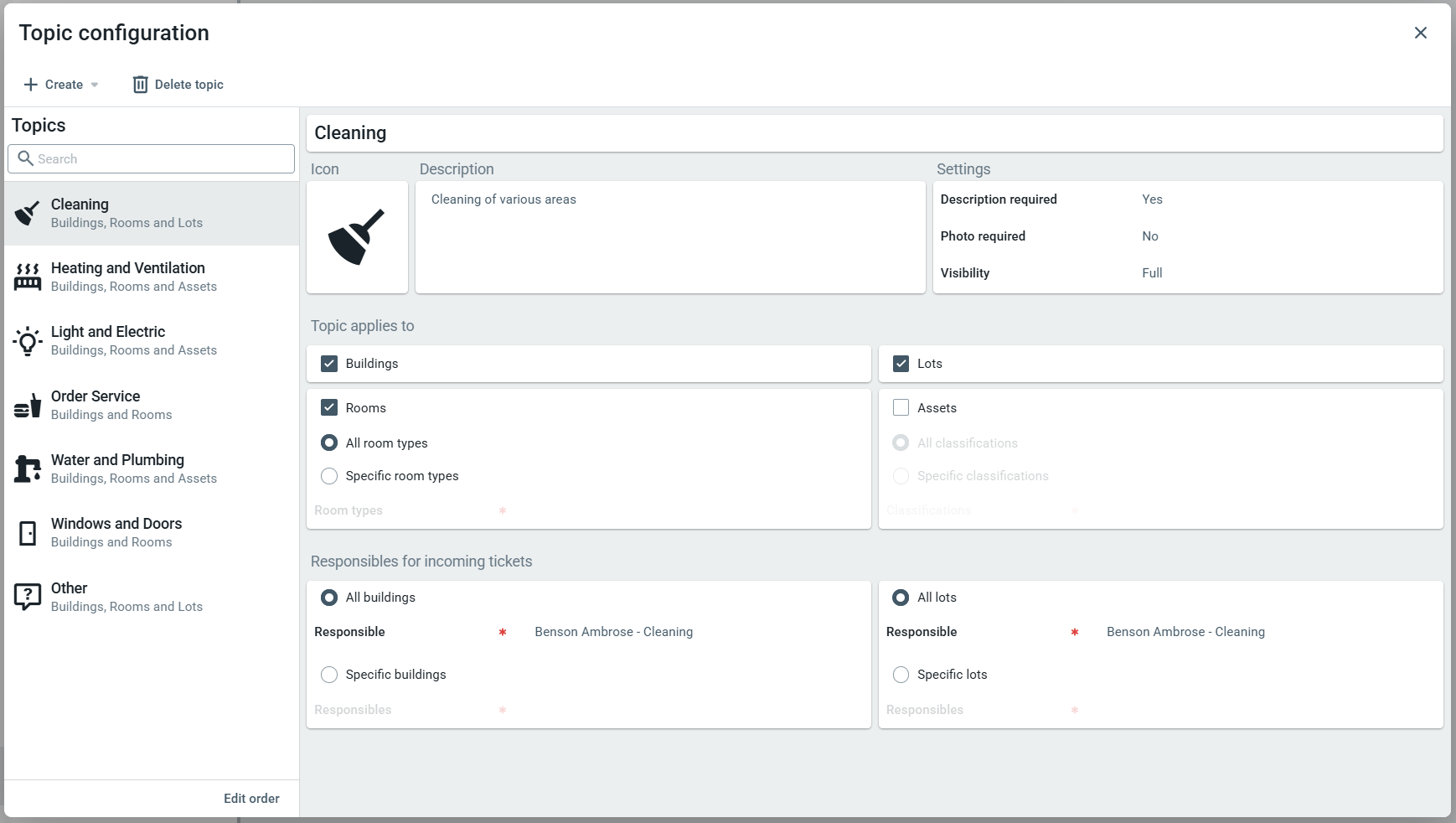This screenshot has width=1456, height=823.
Task: Select the Specific room types option
Action: [x=329, y=476]
